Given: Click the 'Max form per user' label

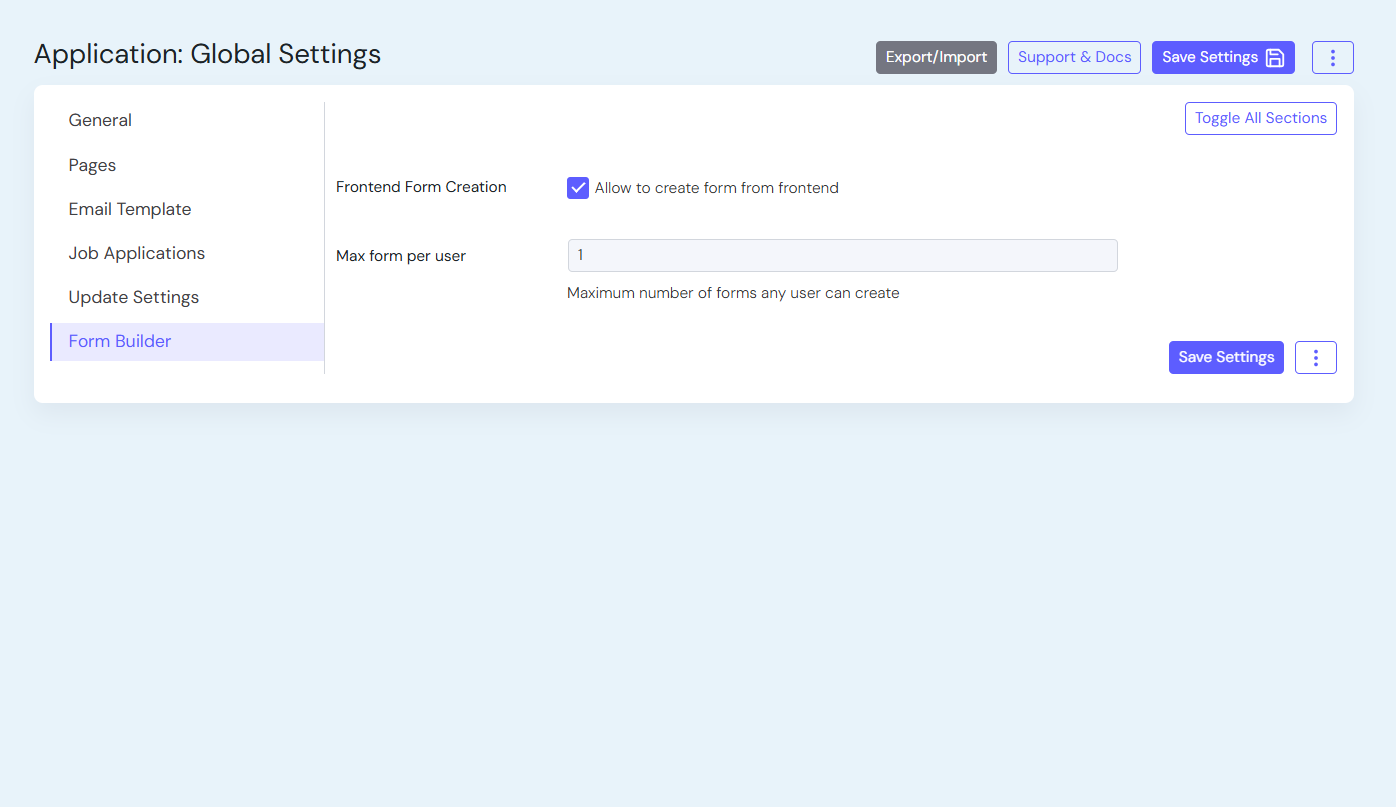Looking at the screenshot, I should click(x=401, y=256).
